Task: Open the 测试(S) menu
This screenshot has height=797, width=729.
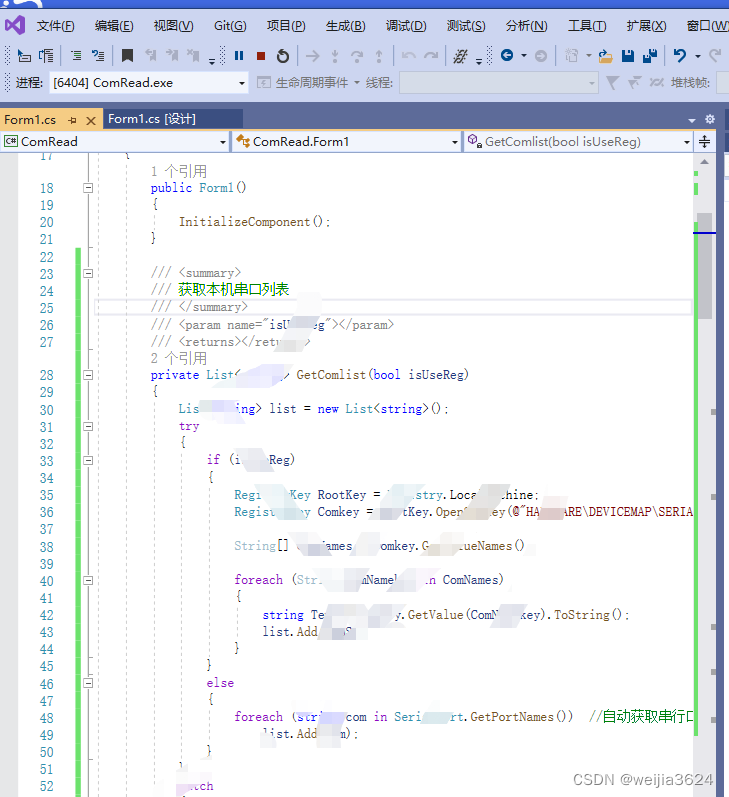Action: click(x=466, y=25)
